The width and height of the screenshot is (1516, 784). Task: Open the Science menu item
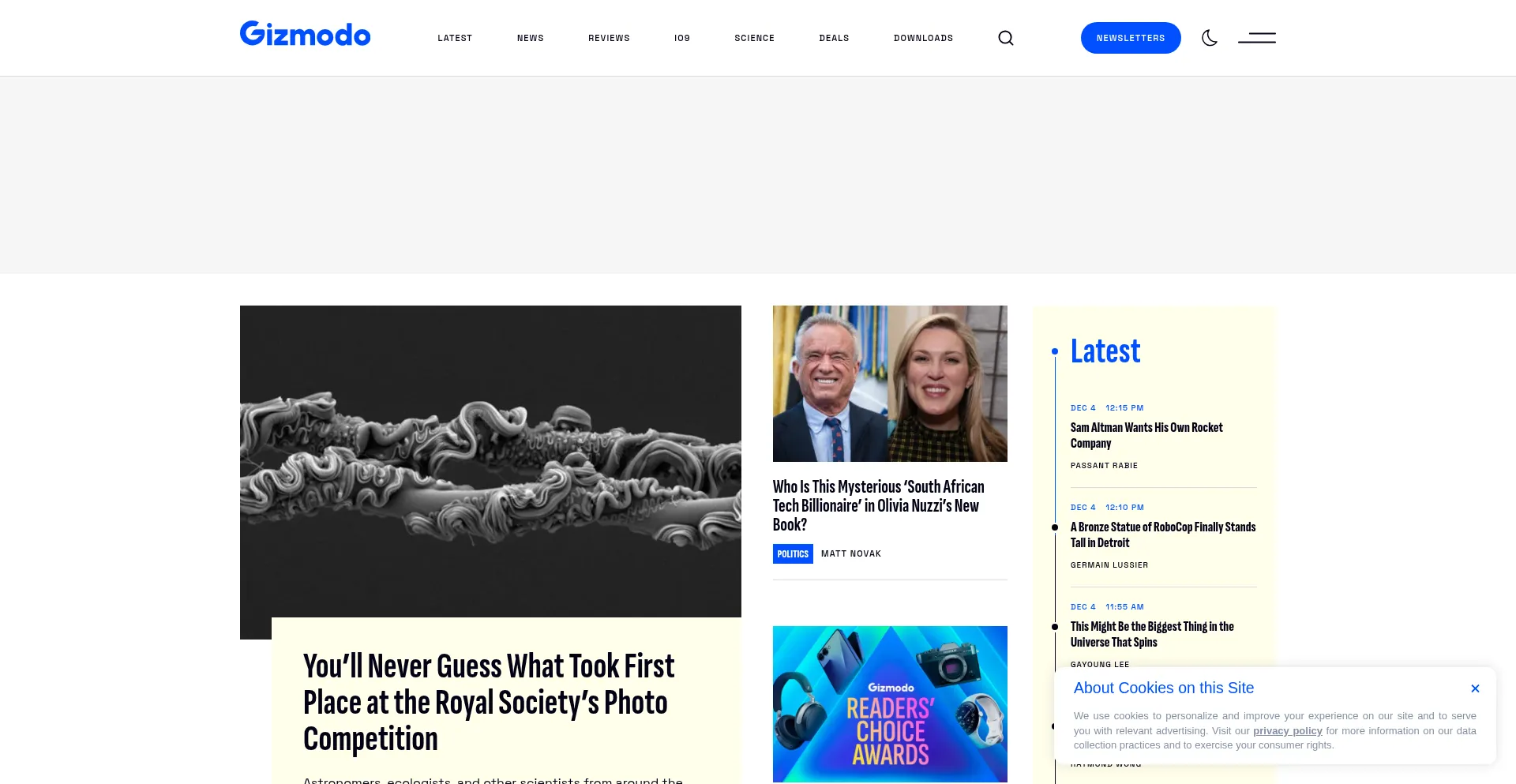coord(754,38)
